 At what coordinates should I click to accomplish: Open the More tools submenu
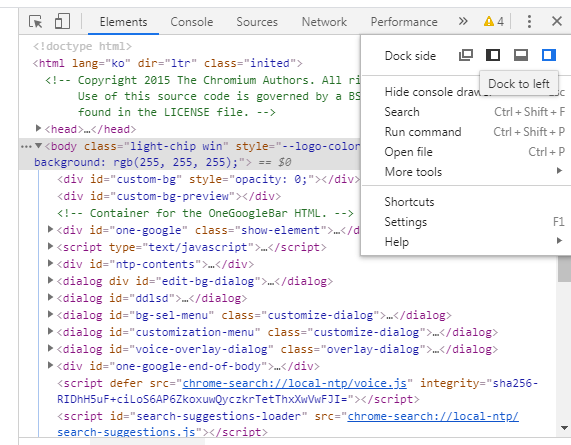pos(466,172)
